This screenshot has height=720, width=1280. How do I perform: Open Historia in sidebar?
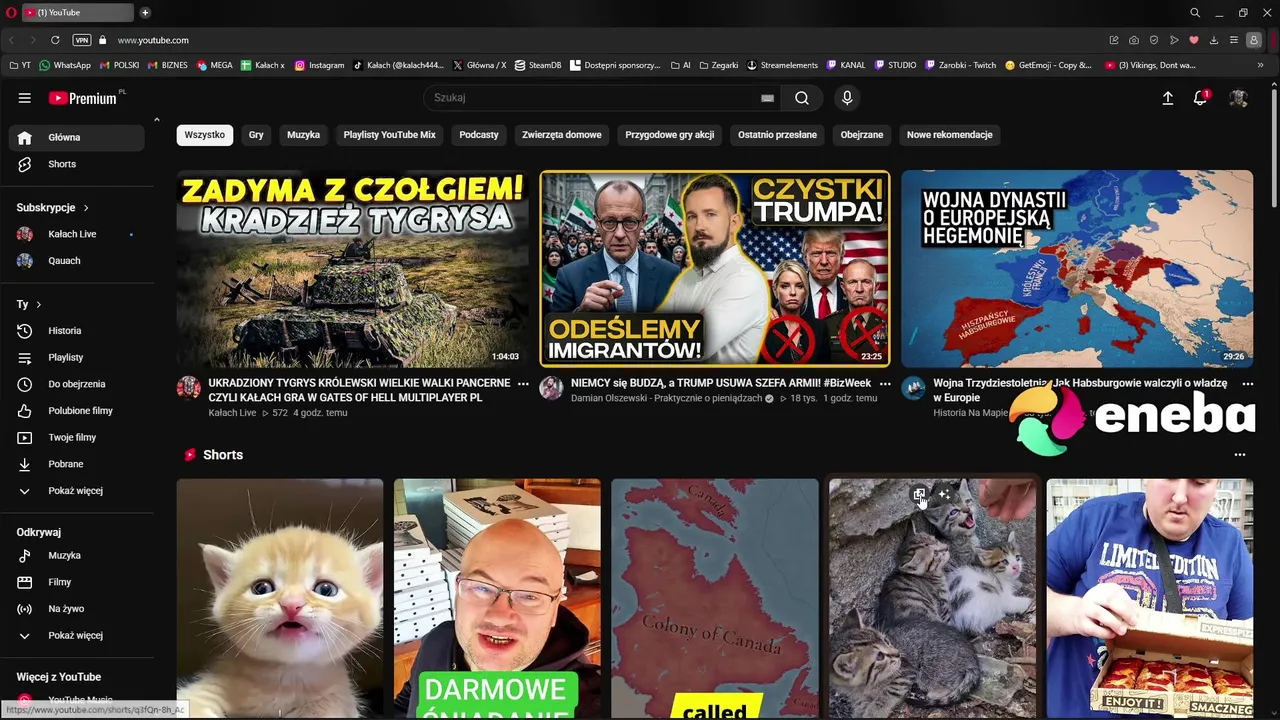pos(76,331)
